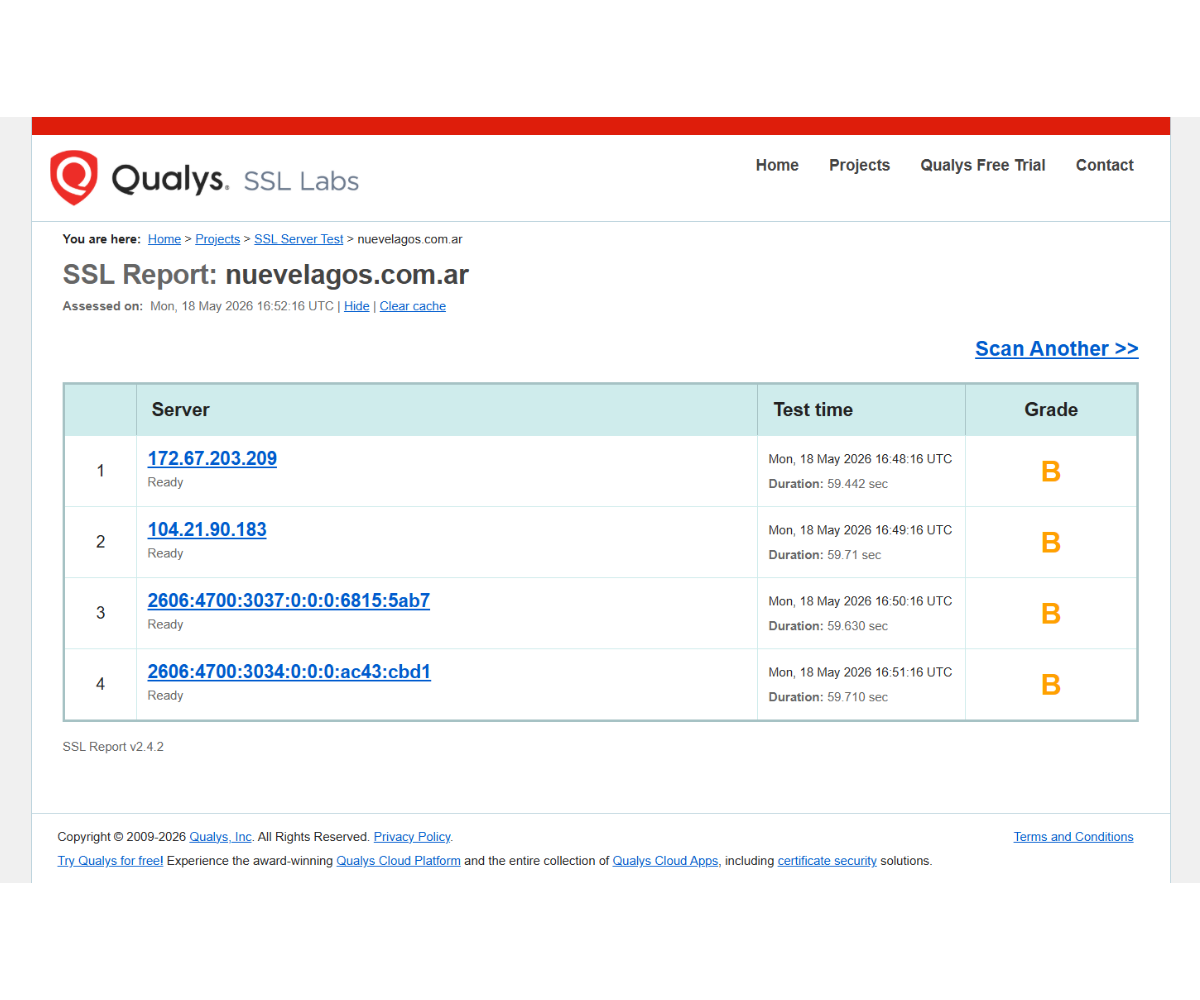1200x1000 pixels.
Task: Follow the Projects breadcrumb link
Action: coord(217,239)
